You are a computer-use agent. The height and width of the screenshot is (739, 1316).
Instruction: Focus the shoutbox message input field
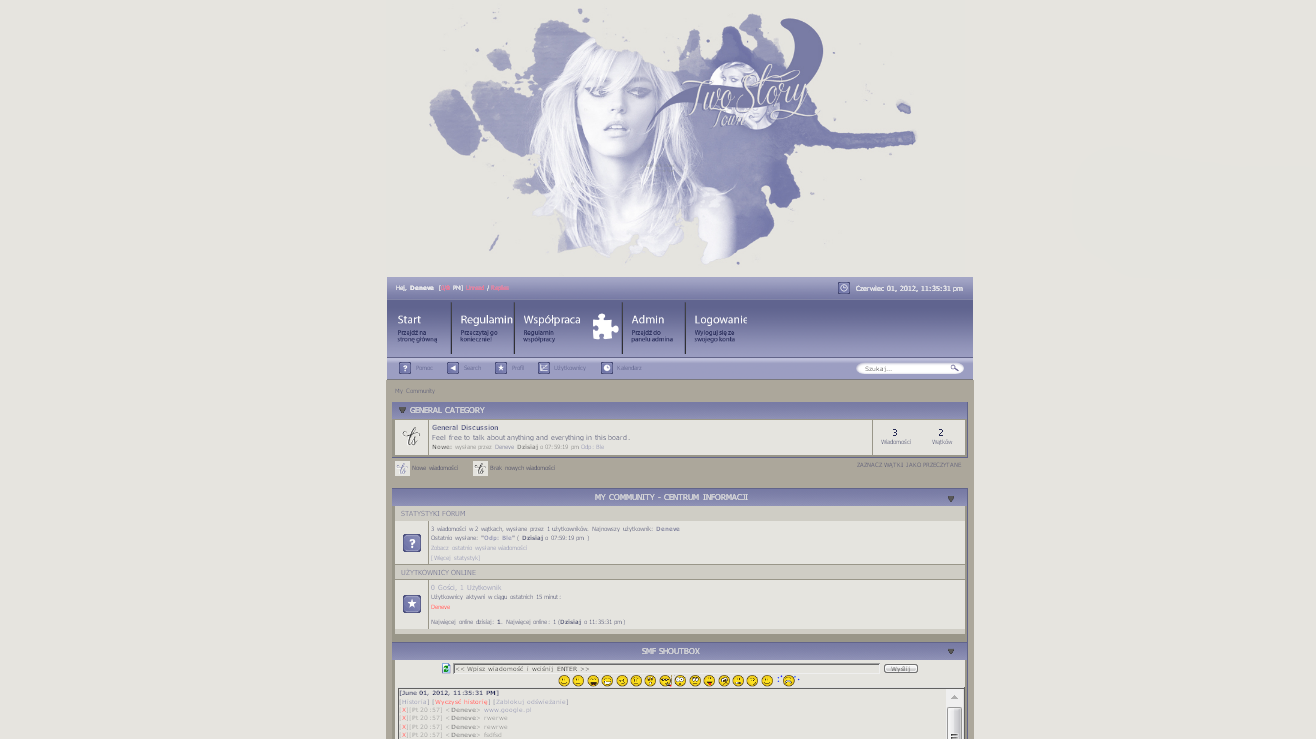(x=666, y=668)
